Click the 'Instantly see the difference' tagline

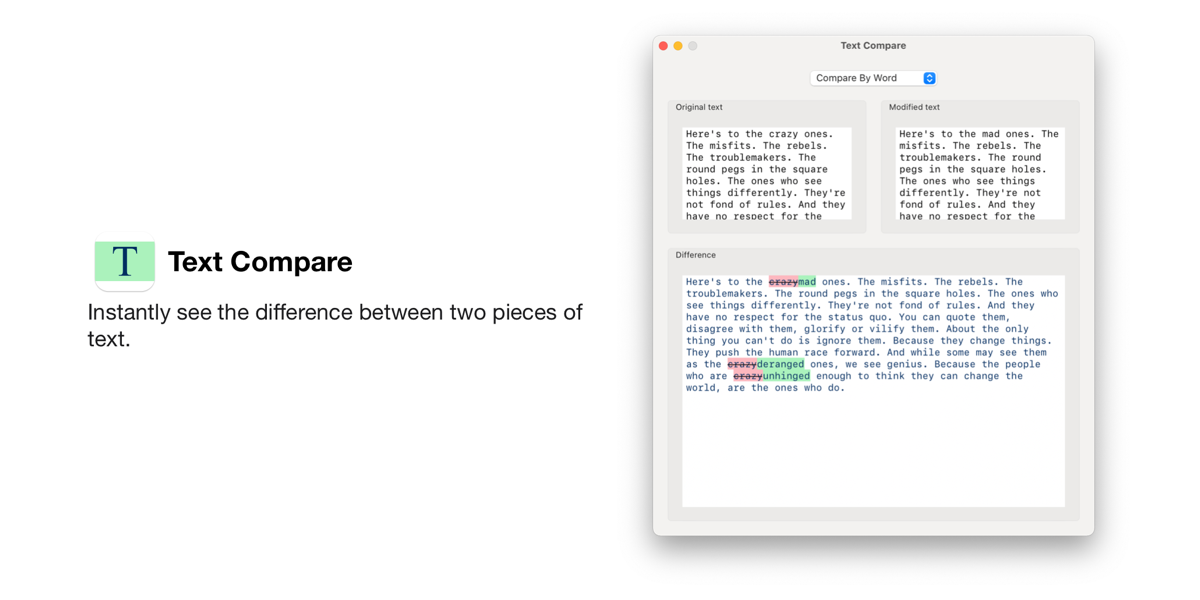click(x=335, y=325)
